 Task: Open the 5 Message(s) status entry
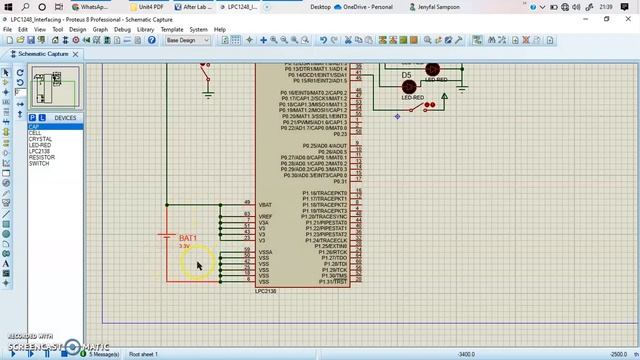click(100, 354)
